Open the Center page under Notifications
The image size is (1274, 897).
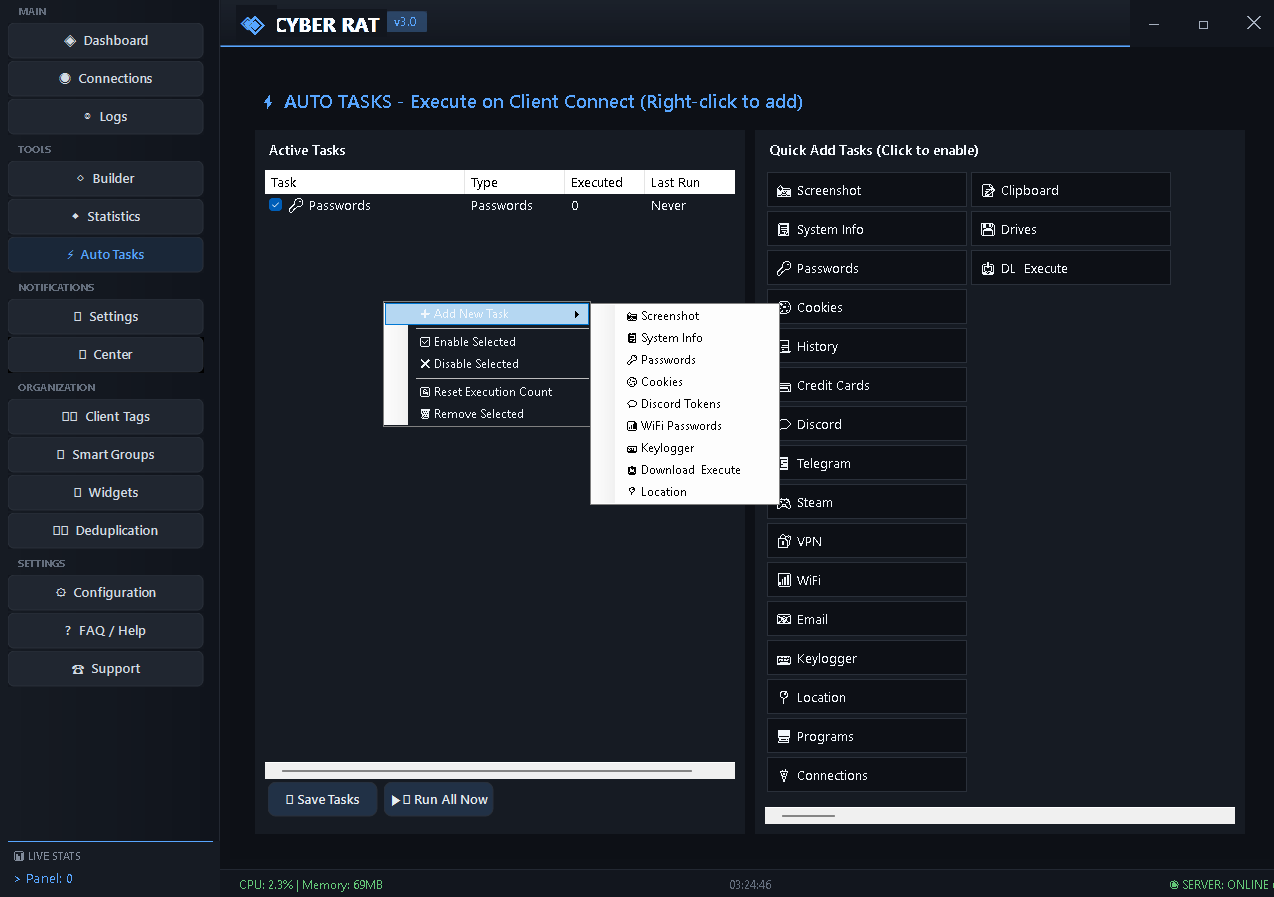coord(106,355)
